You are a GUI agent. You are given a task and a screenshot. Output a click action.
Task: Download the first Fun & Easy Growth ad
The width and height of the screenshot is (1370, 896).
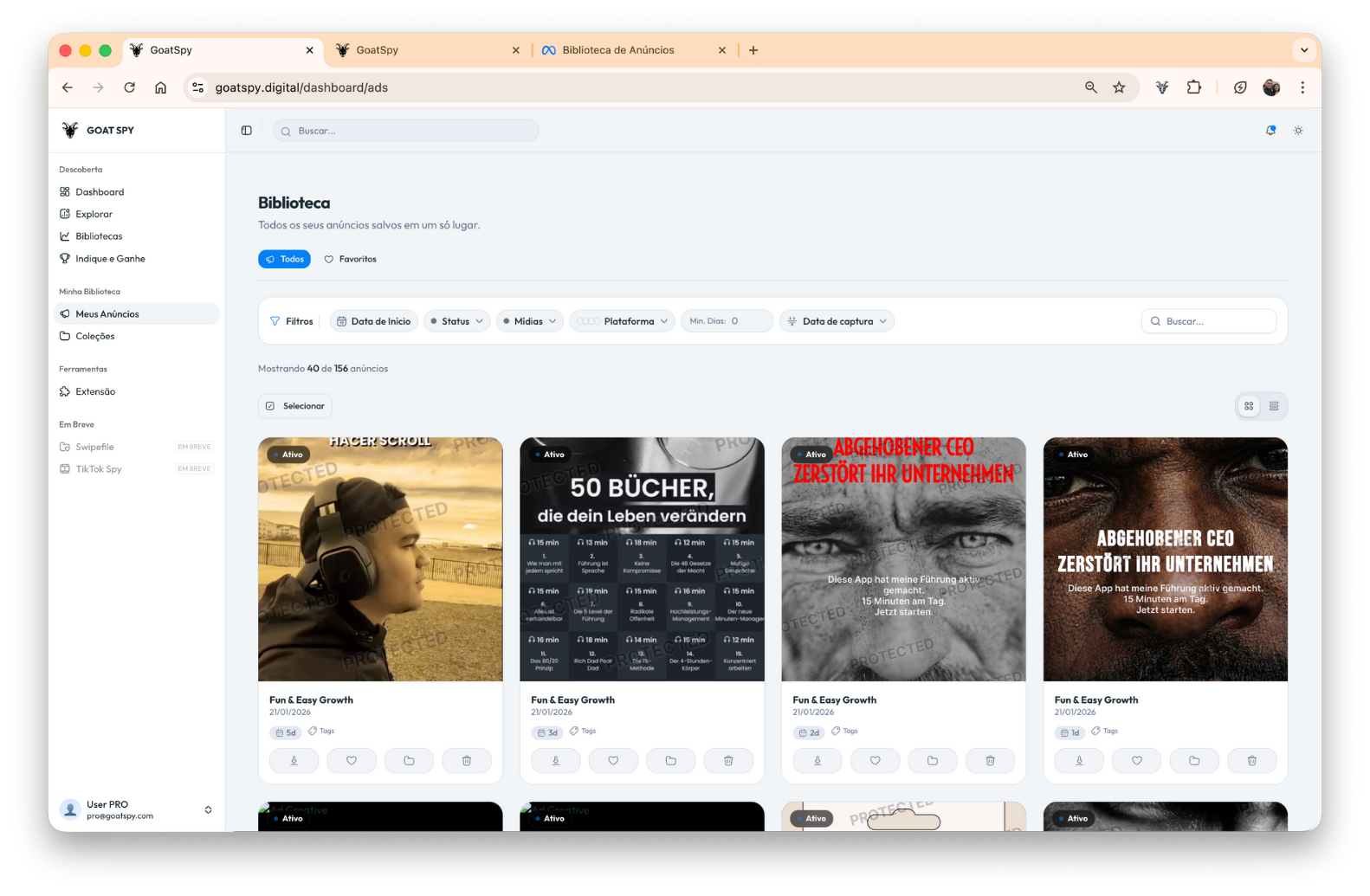(x=294, y=761)
